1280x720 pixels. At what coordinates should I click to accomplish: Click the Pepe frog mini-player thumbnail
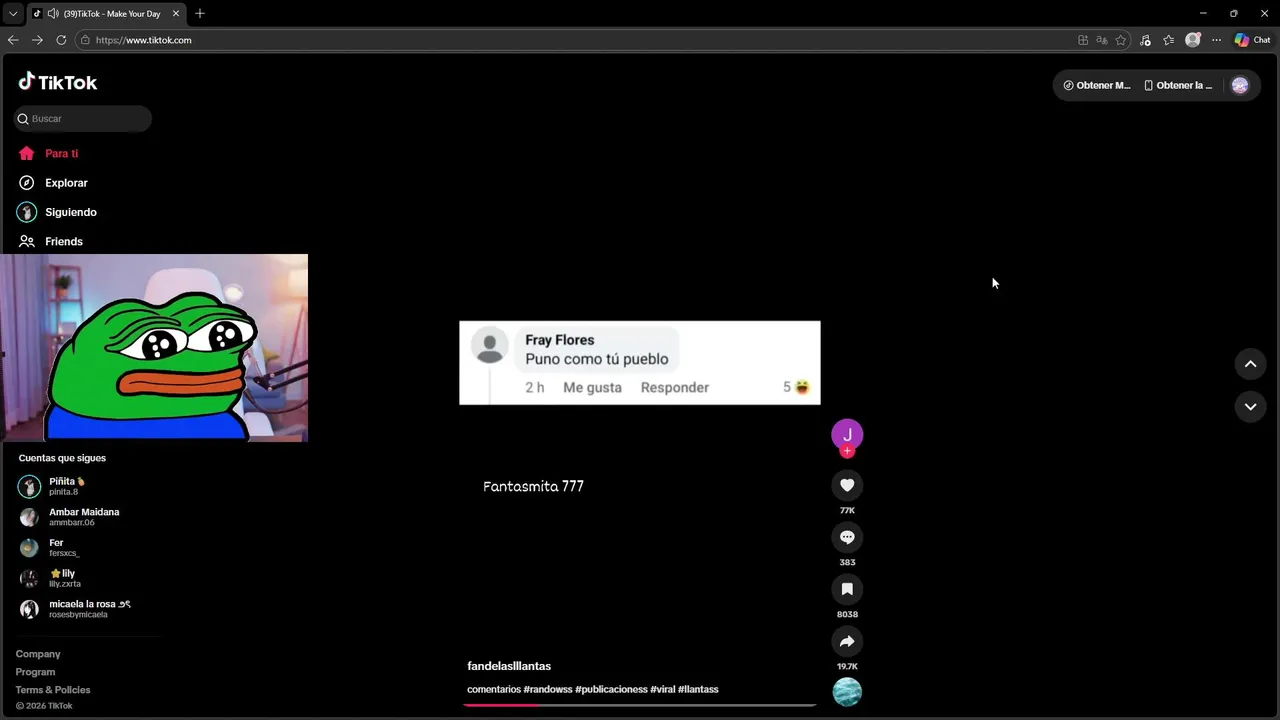click(154, 348)
